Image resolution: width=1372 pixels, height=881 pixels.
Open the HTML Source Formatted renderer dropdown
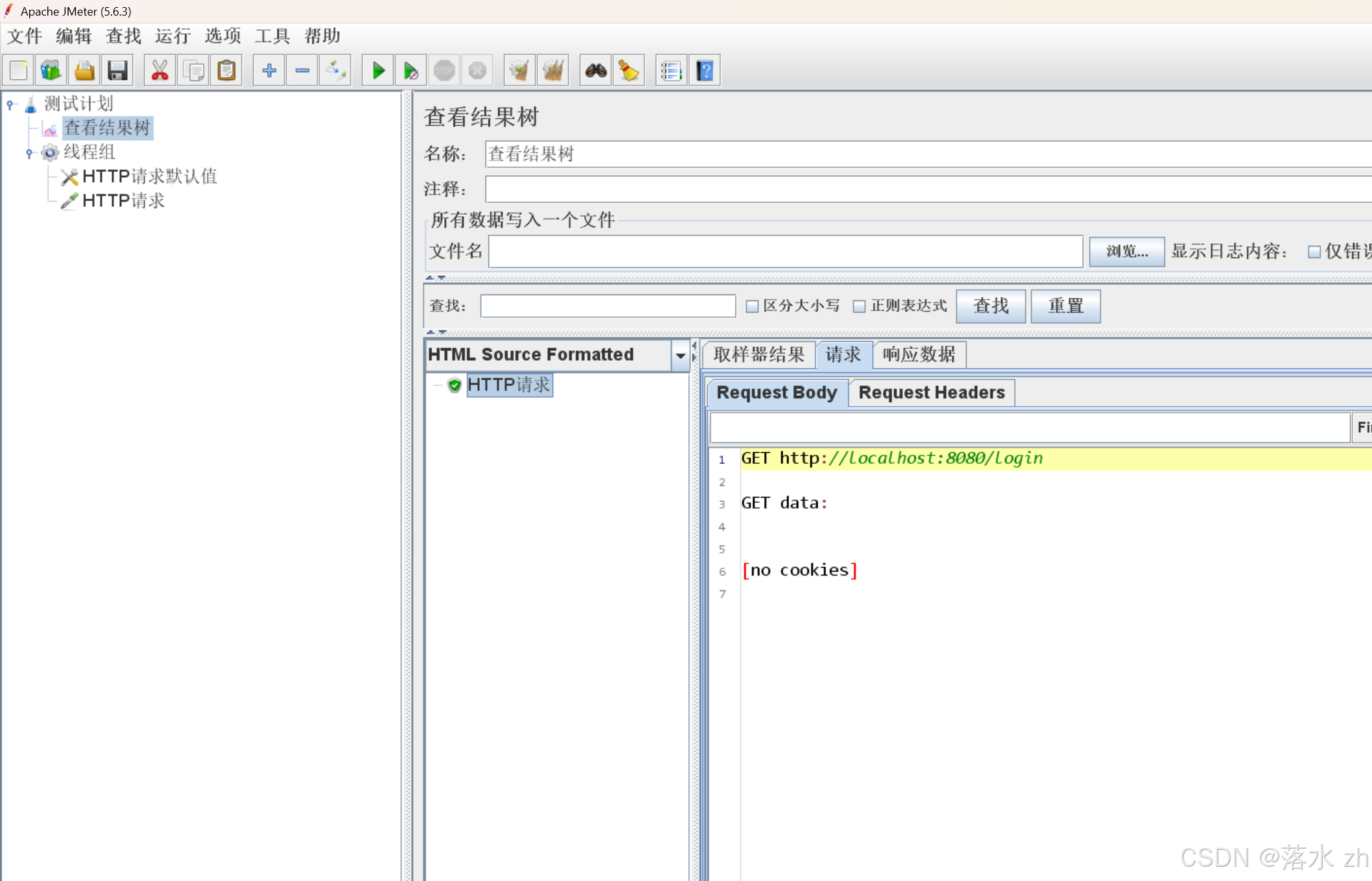pyautogui.click(x=680, y=355)
